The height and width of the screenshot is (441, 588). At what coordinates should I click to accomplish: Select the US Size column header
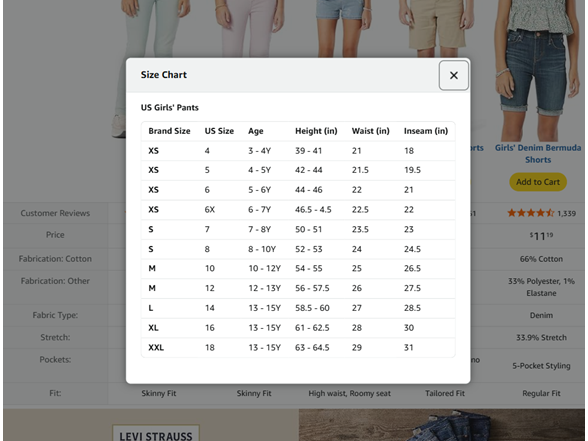click(219, 131)
